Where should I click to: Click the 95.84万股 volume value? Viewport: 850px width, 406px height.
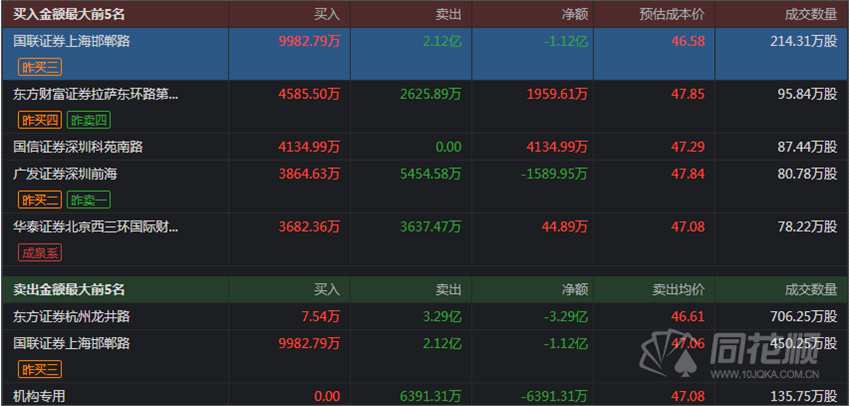click(807, 94)
